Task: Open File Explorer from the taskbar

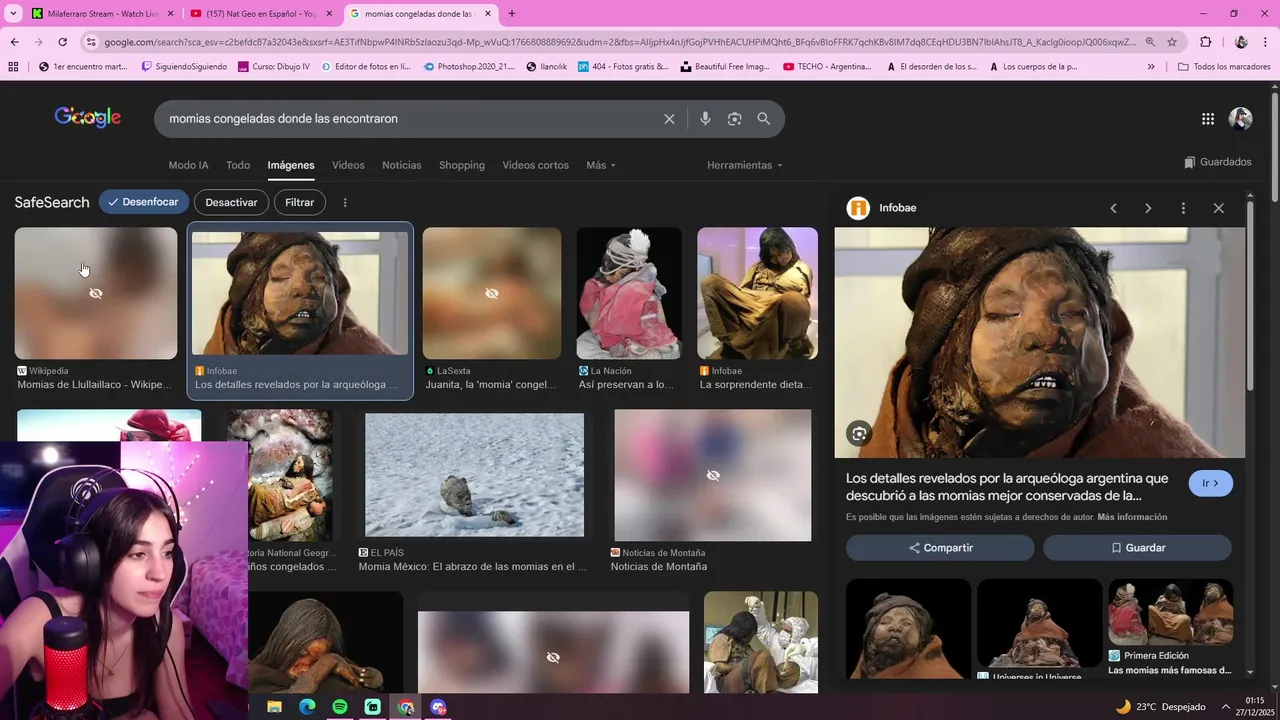Action: click(274, 707)
